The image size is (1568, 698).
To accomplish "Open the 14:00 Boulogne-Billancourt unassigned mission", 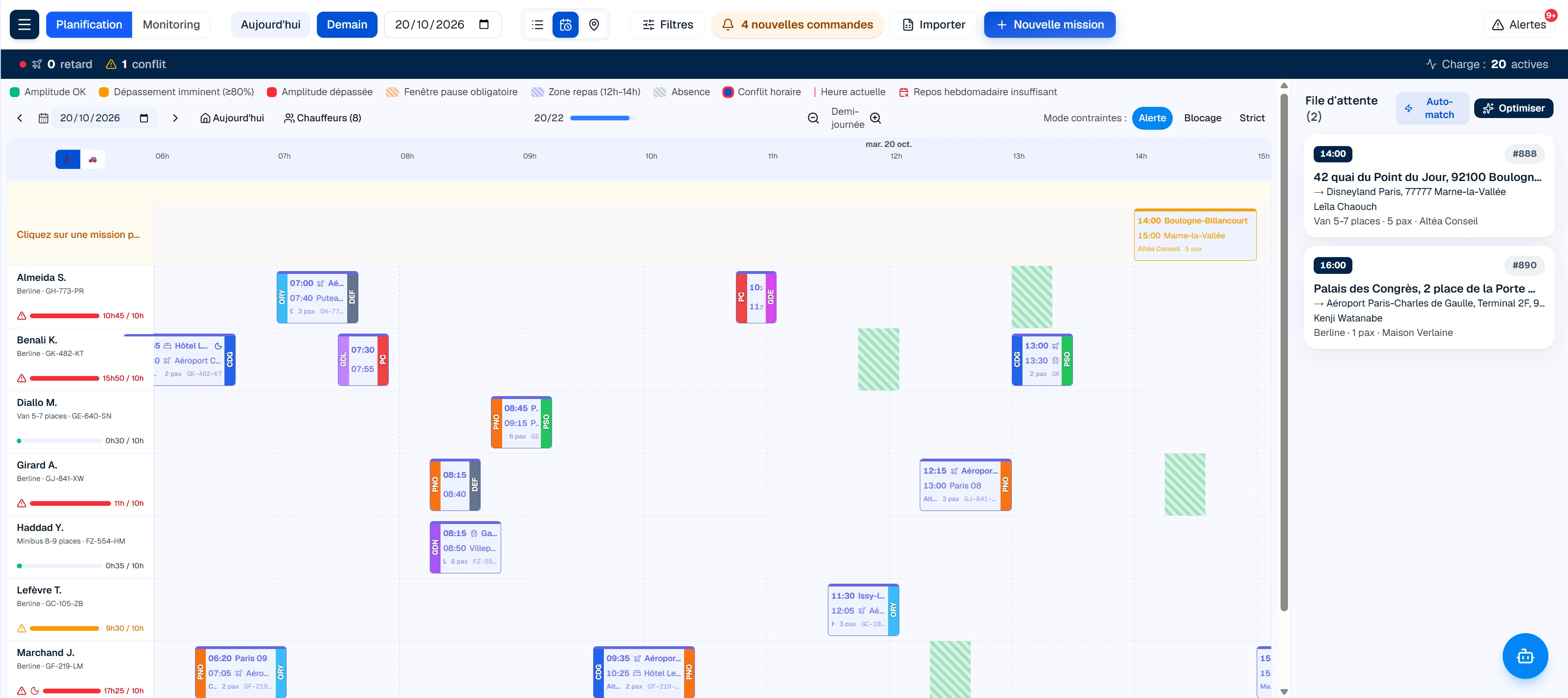I will coord(1195,234).
